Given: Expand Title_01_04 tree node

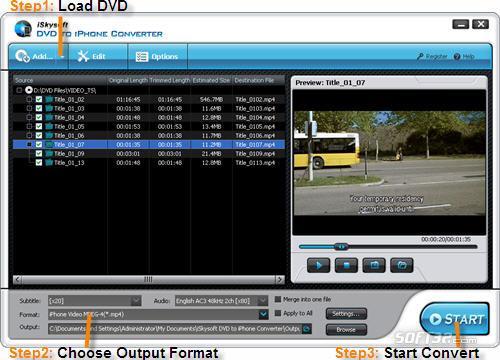Looking at the screenshot, I should (29, 117).
